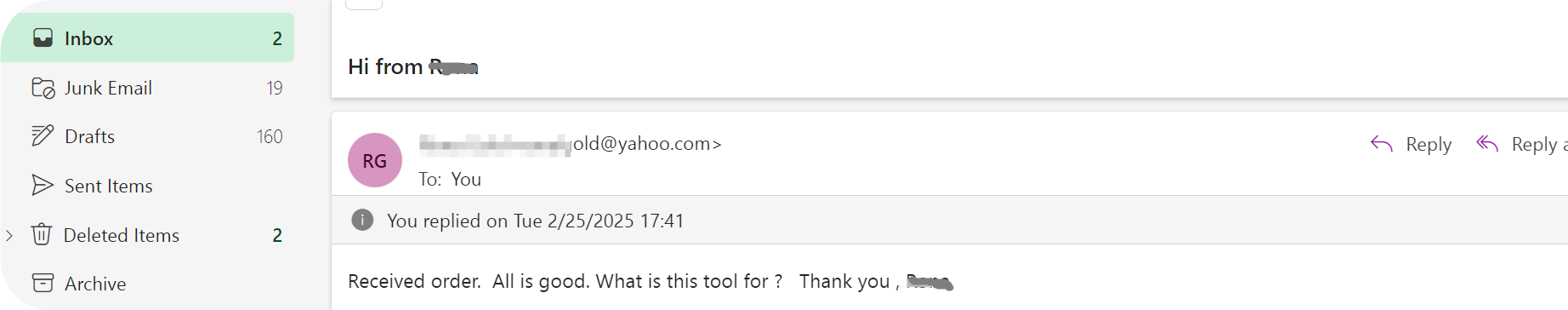Click the Archive box icon
Viewport: 1568px width, 310px height.
pyautogui.click(x=43, y=283)
